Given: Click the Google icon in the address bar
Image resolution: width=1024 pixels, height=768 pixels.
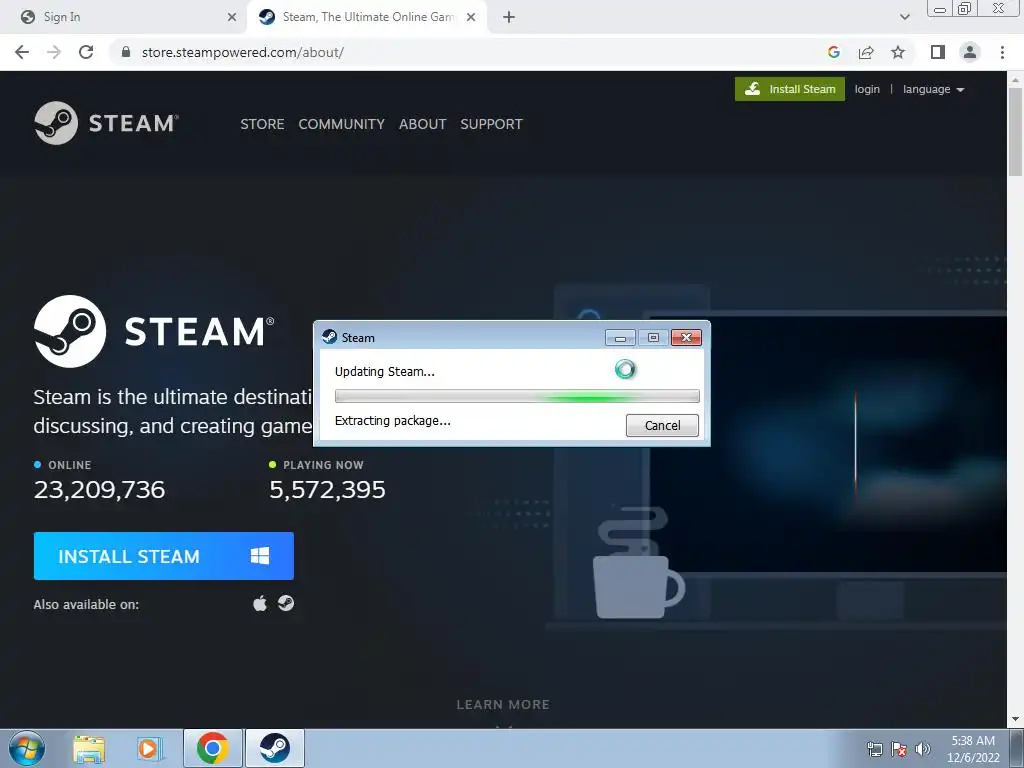Looking at the screenshot, I should (x=833, y=52).
